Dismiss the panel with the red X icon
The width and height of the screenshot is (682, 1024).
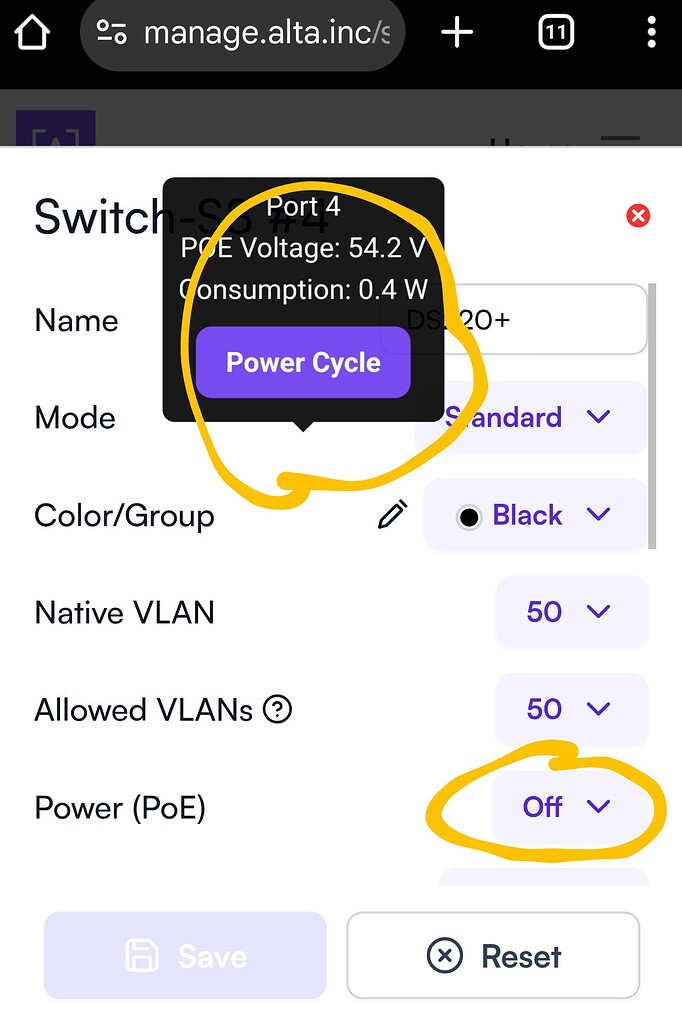click(637, 215)
